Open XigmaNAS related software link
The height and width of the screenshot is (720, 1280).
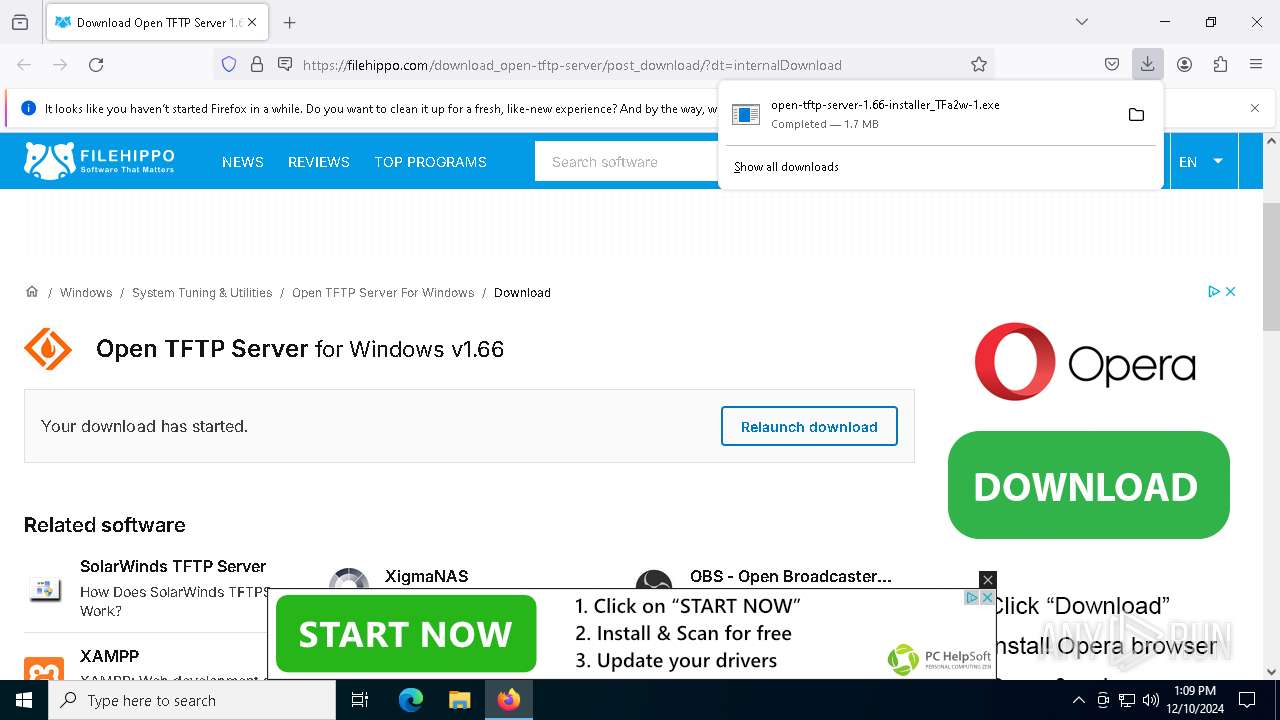(426, 576)
